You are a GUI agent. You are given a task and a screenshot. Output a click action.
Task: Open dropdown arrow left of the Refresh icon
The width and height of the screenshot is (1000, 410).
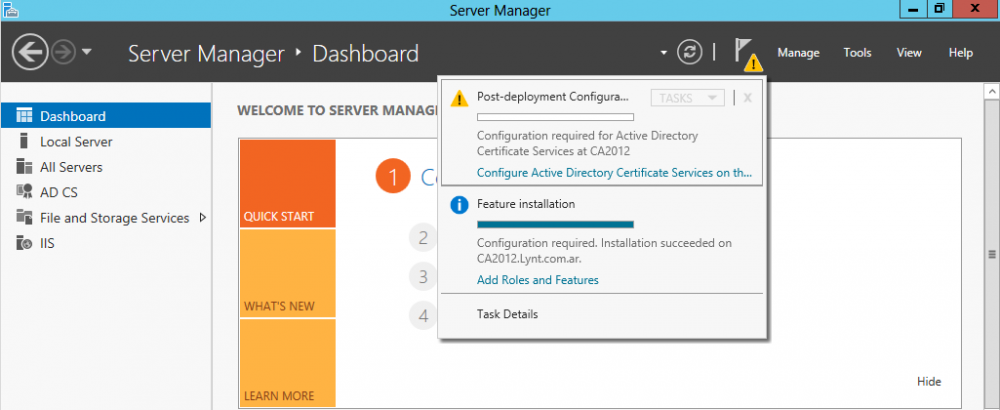click(663, 52)
